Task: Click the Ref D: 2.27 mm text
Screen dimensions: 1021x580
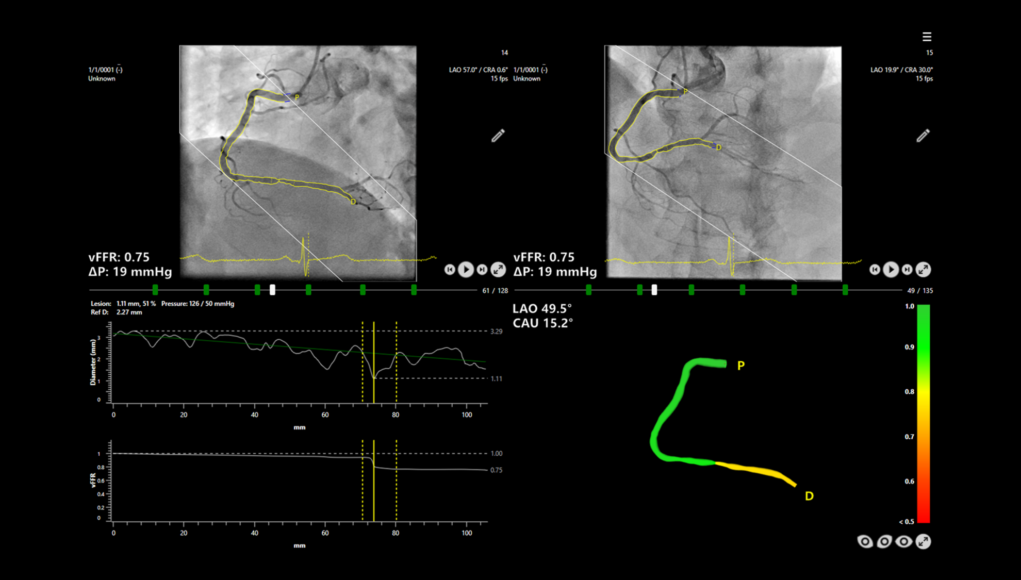Action: click(117, 312)
